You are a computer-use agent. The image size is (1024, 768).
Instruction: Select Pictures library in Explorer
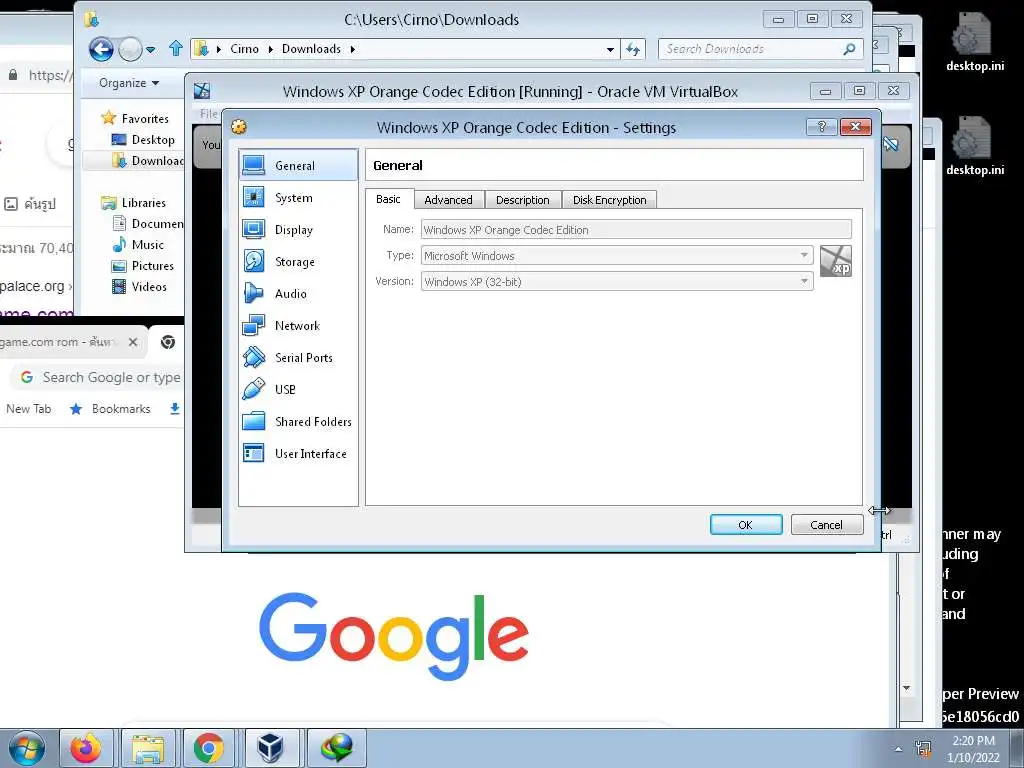coord(143,265)
